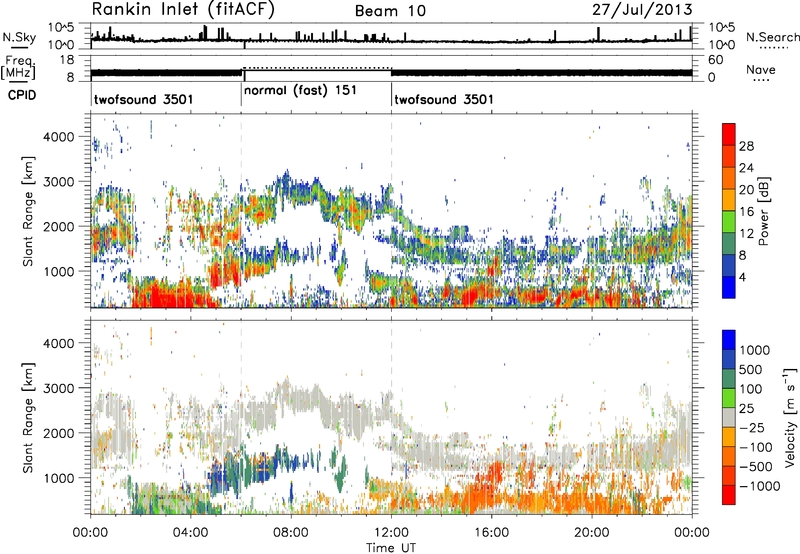This screenshot has height=554, width=800.
Task: Click "Slant Range [km]" label of velocity panel
Action: [28, 417]
